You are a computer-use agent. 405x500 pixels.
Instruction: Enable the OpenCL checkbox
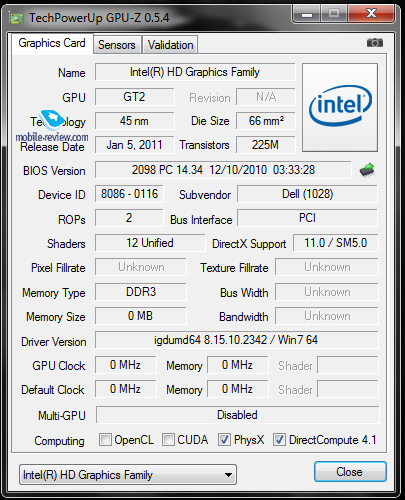click(105, 440)
